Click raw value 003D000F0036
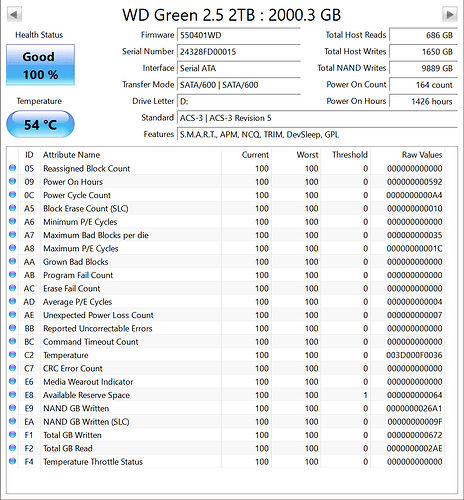 pyautogui.click(x=414, y=355)
